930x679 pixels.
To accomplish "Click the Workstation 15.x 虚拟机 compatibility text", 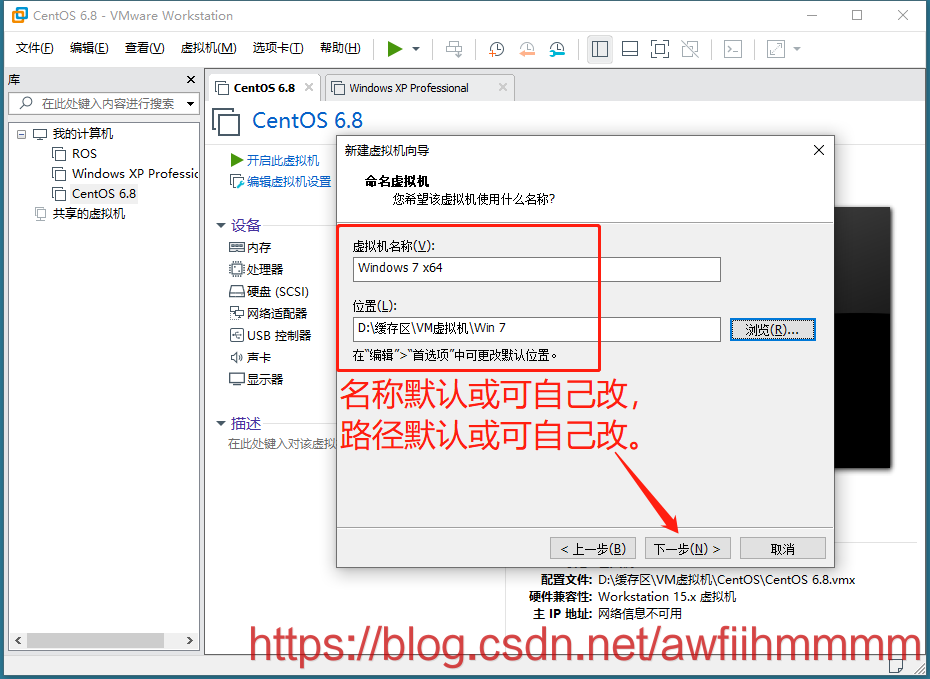I will (667, 597).
